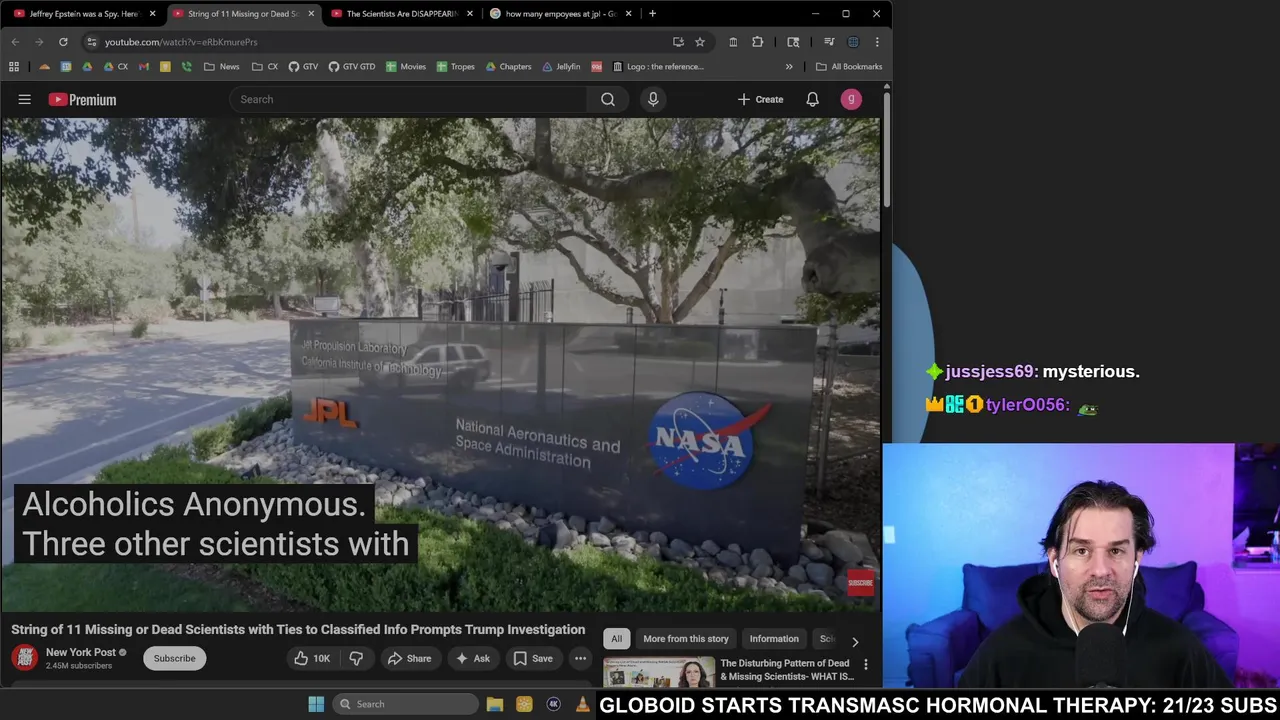This screenshot has width=1280, height=720.
Task: Open the GTV GTD bookmark
Action: pos(351,67)
